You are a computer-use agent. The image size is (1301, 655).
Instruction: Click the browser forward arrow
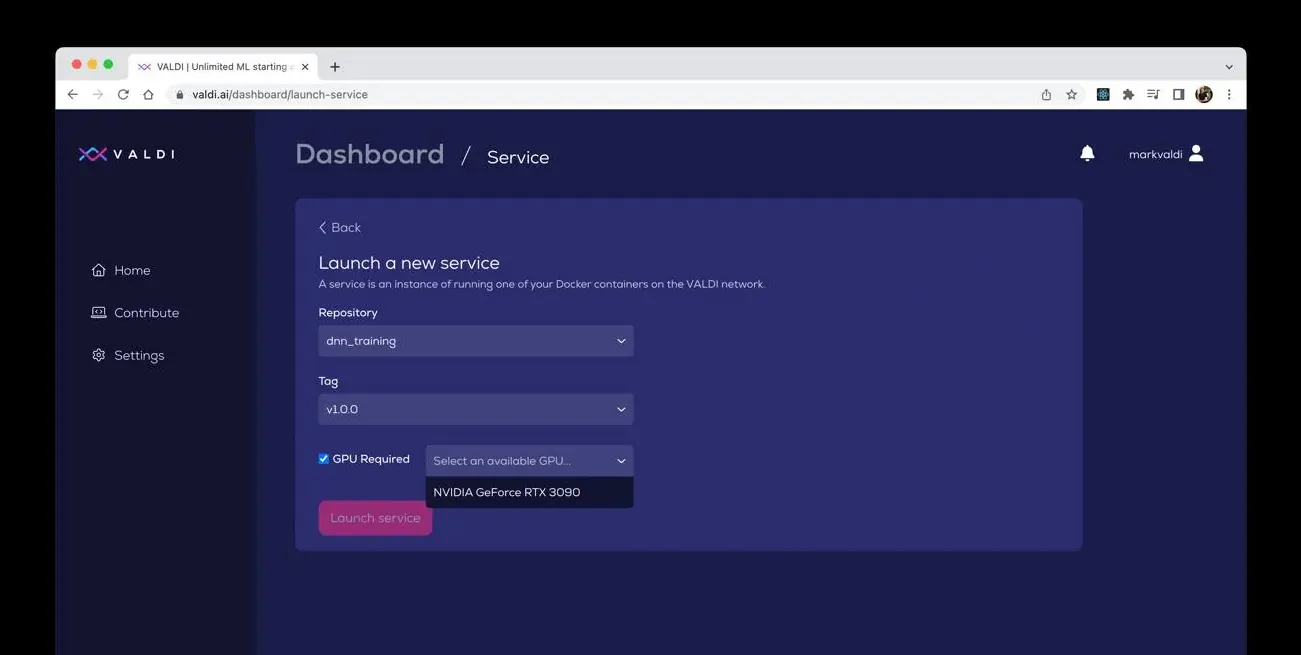pos(97,95)
